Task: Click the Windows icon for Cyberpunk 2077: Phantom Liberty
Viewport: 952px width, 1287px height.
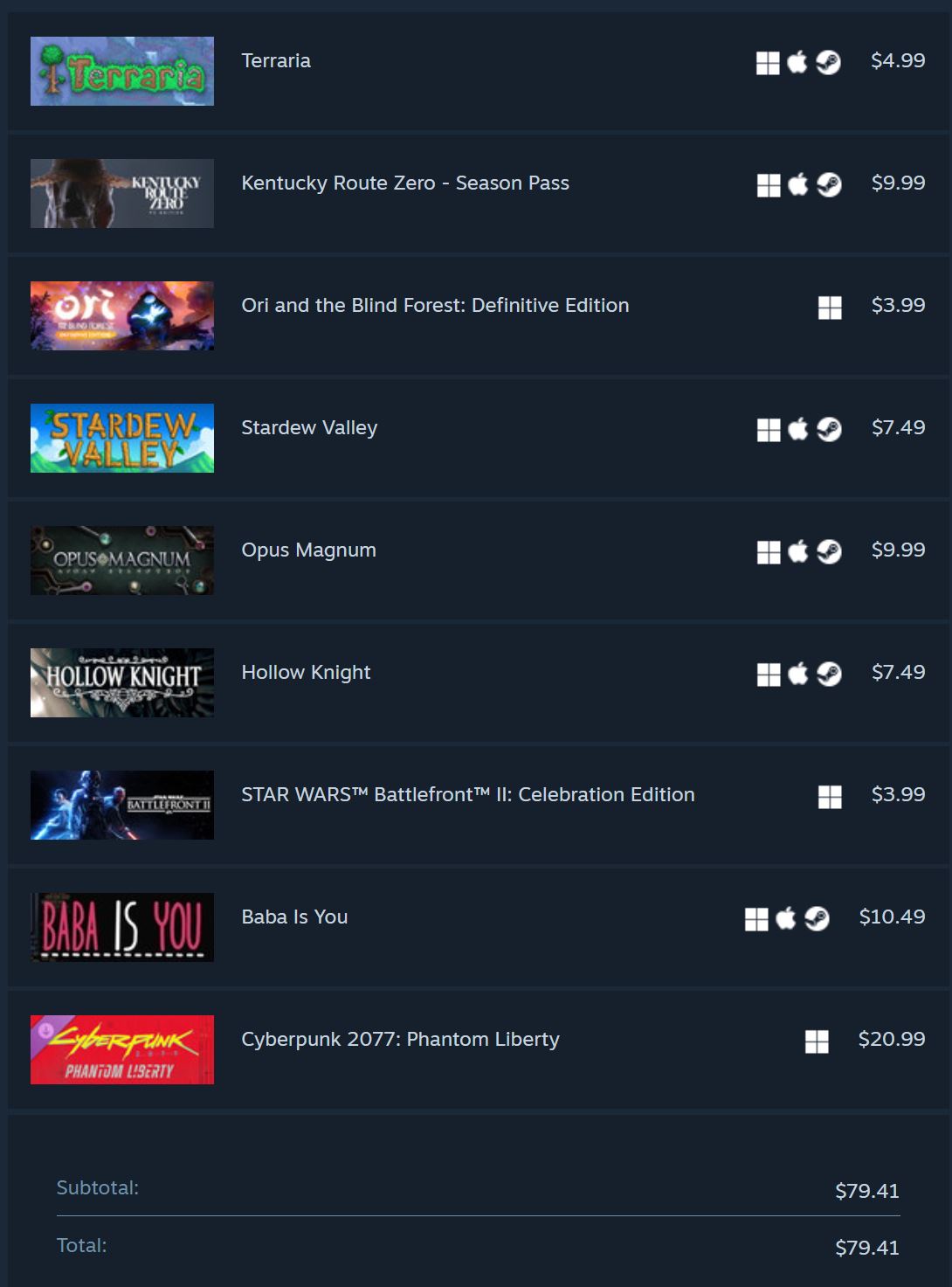Action: 817,1041
